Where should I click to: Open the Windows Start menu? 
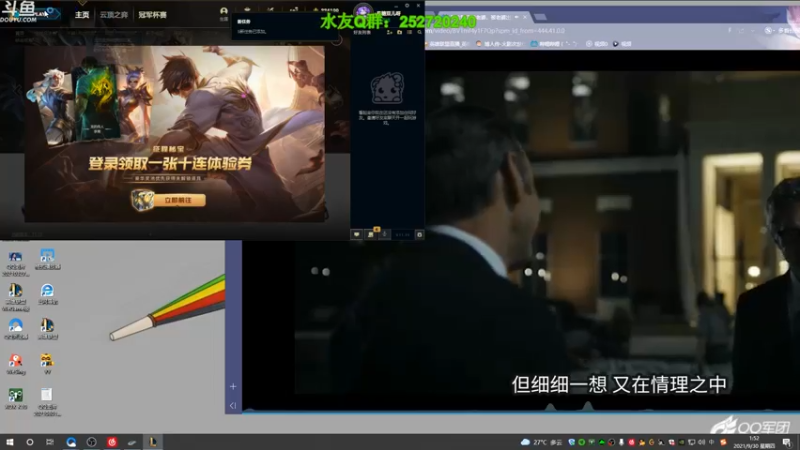[9, 442]
